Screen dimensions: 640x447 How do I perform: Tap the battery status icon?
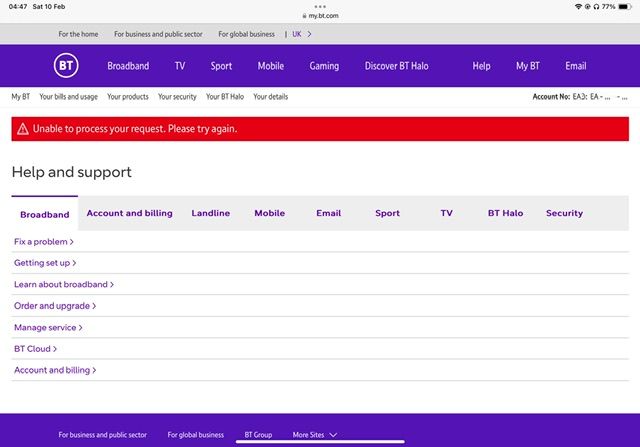625,6
